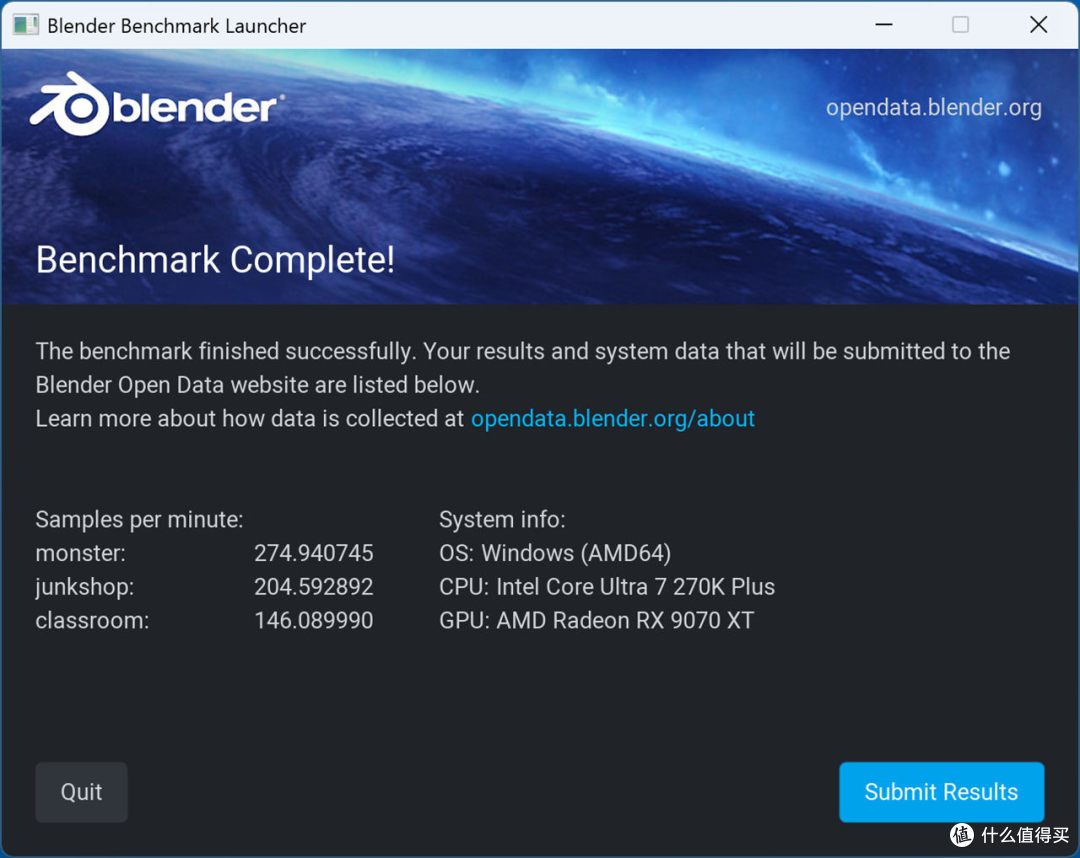Click the maximize window button
This screenshot has width=1080, height=858.
tap(960, 25)
